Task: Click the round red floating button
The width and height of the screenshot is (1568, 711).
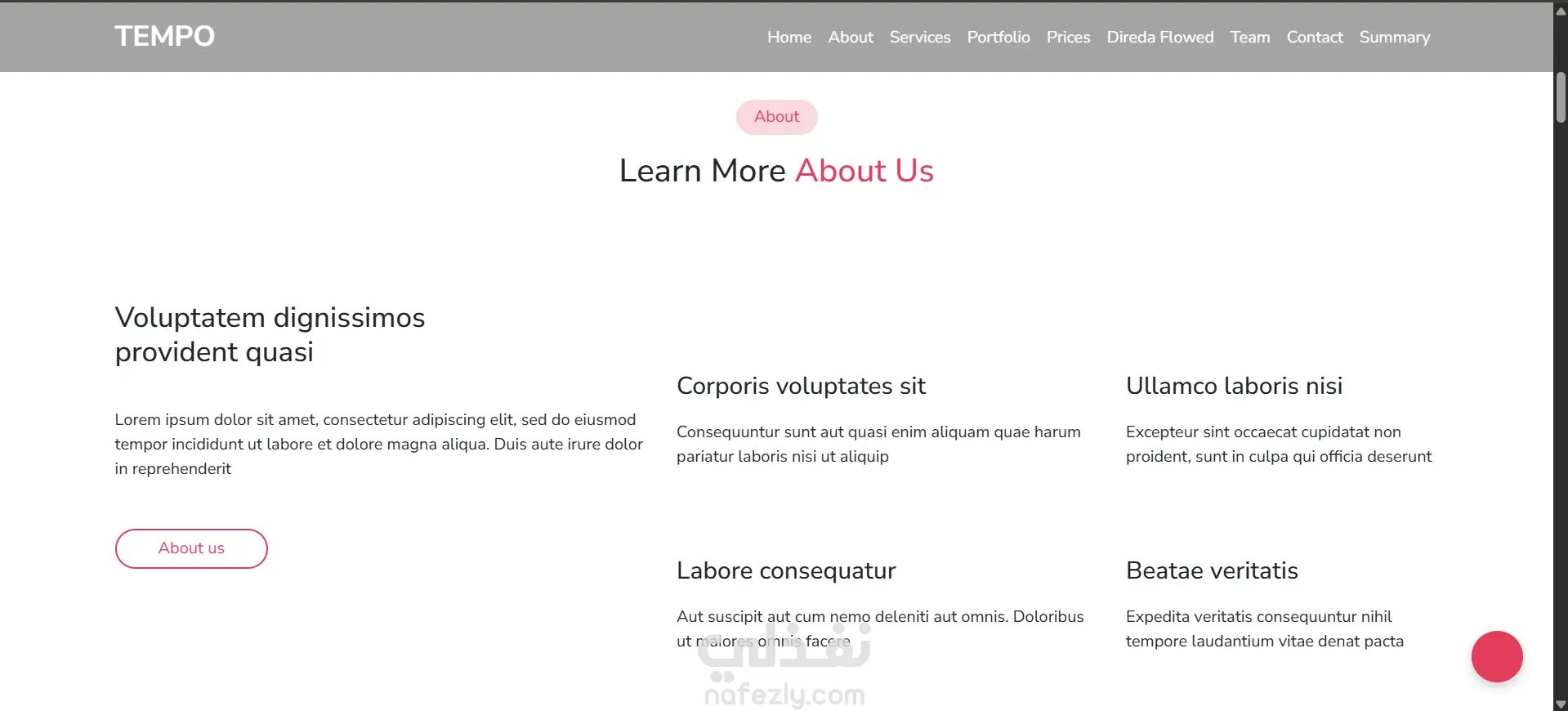Action: pyautogui.click(x=1497, y=656)
